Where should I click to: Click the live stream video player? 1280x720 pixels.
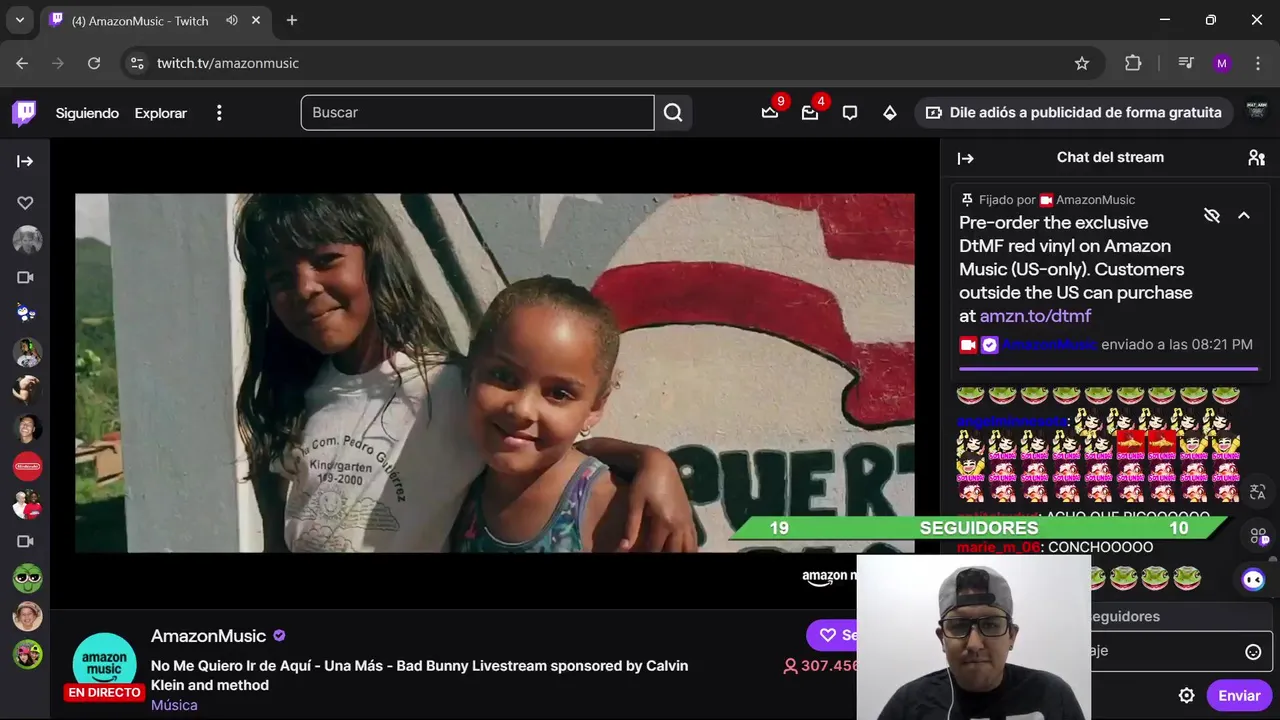pyautogui.click(x=495, y=373)
